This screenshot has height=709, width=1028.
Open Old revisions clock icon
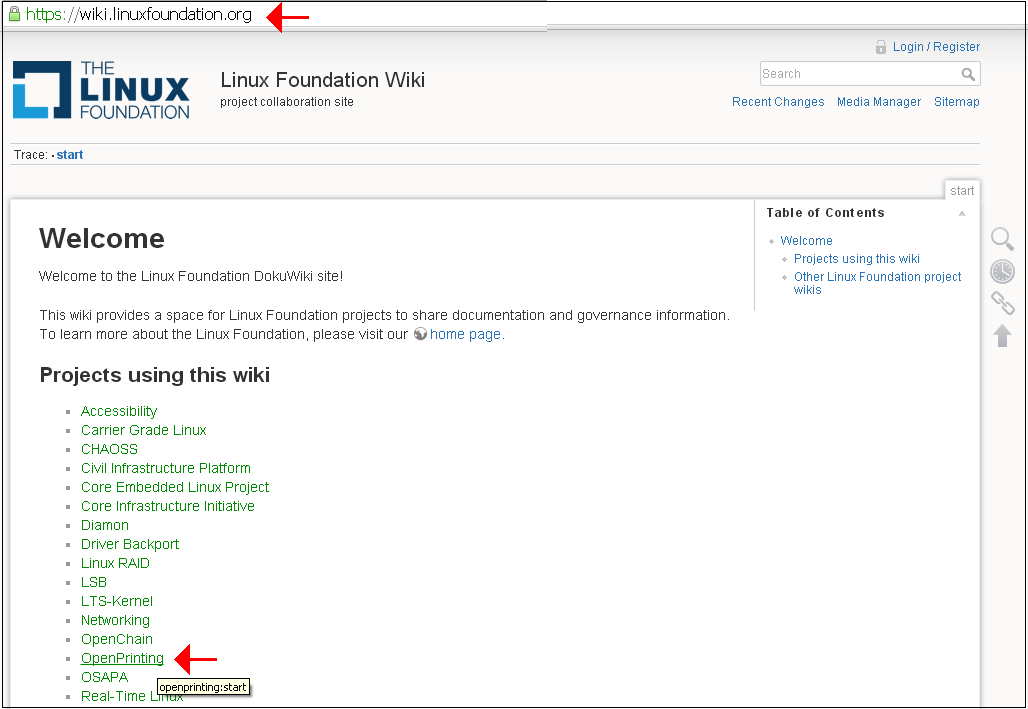[1002, 272]
